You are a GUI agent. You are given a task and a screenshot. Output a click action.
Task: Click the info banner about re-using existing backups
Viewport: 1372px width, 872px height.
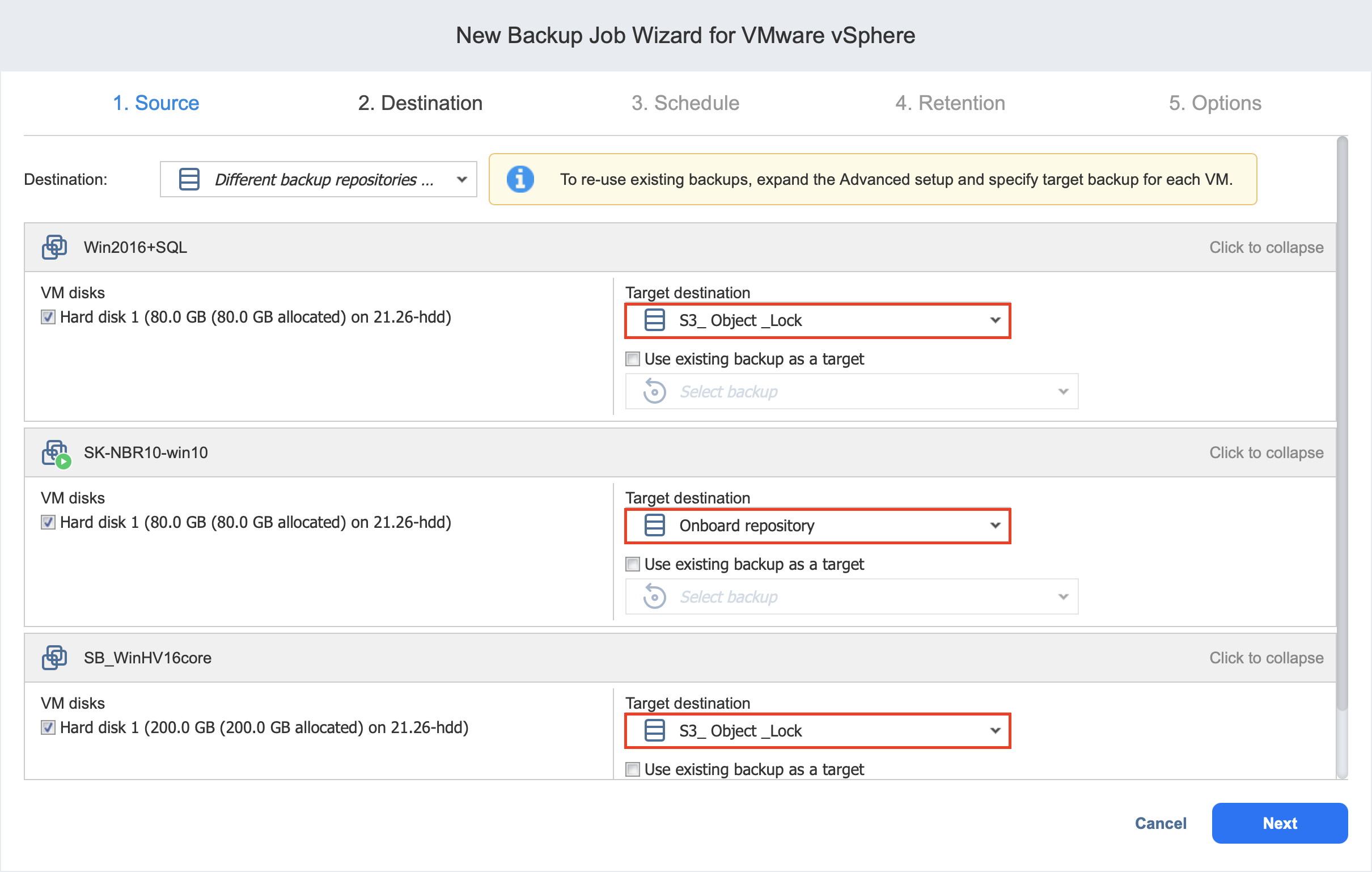click(873, 180)
